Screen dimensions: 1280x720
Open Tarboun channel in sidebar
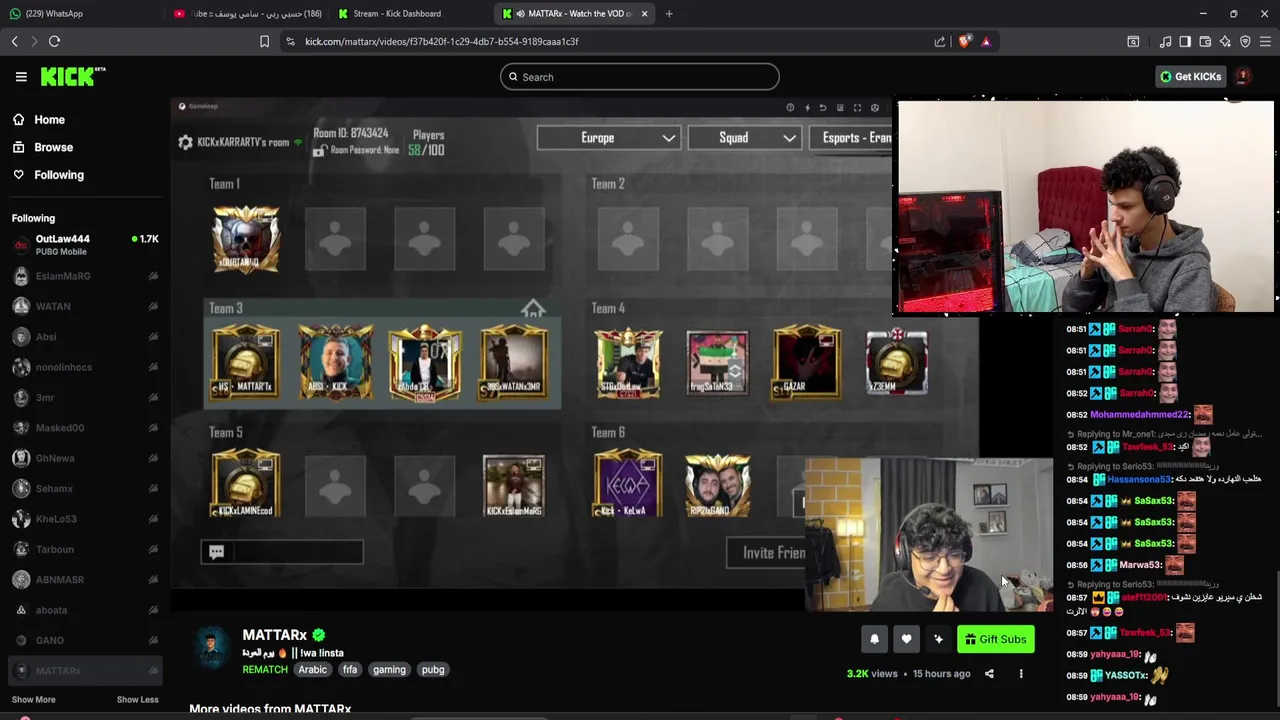coord(84,549)
